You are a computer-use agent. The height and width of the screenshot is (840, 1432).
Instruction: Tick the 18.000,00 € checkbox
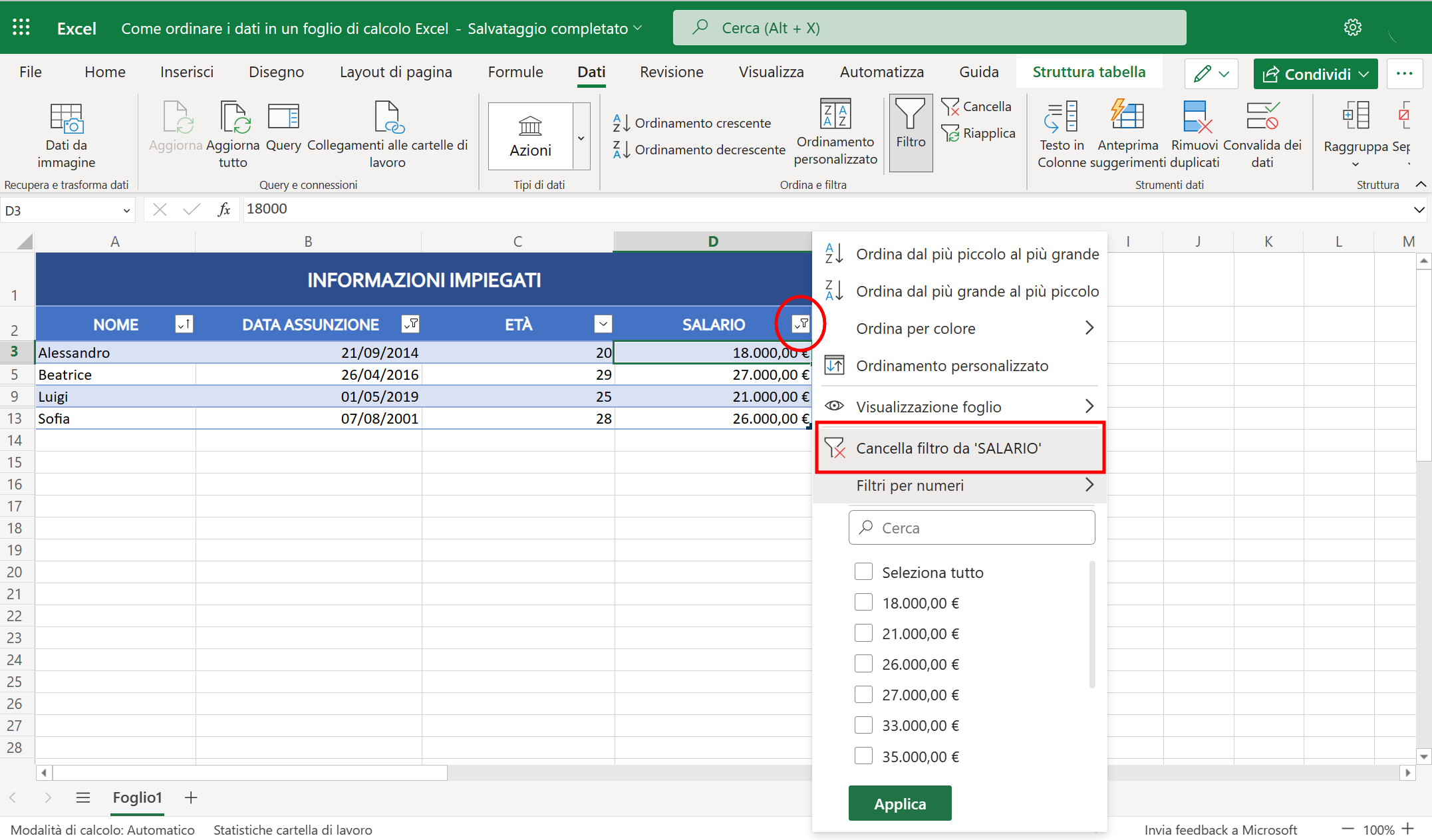[x=863, y=603]
